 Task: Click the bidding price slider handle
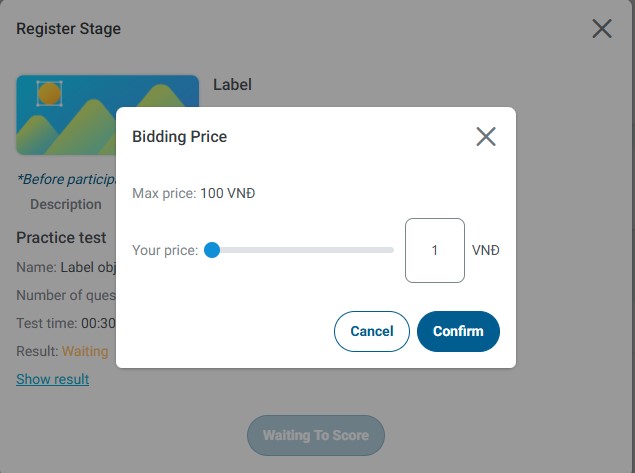pyautogui.click(x=212, y=250)
